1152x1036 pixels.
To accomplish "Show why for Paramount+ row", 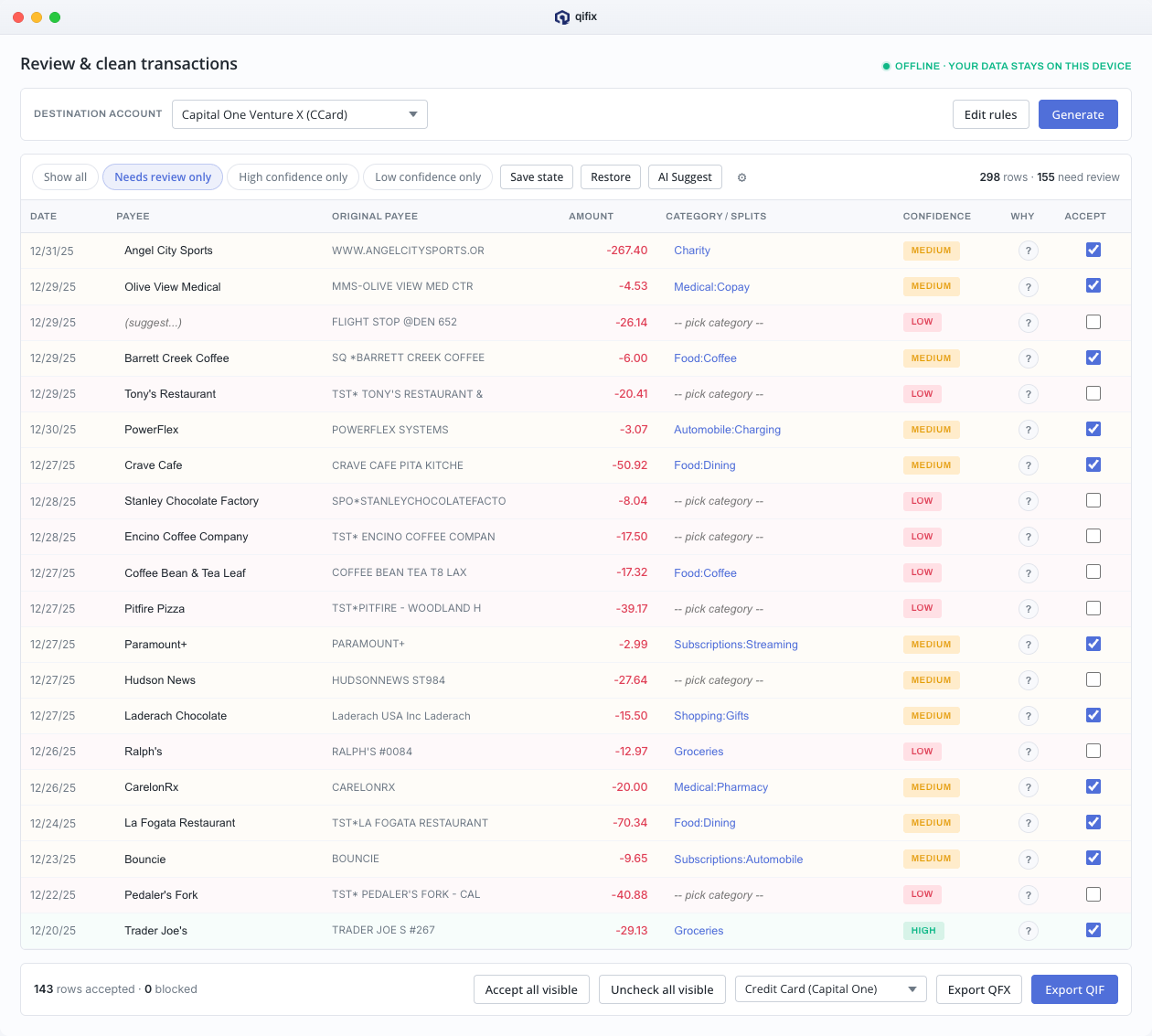I will (1029, 645).
